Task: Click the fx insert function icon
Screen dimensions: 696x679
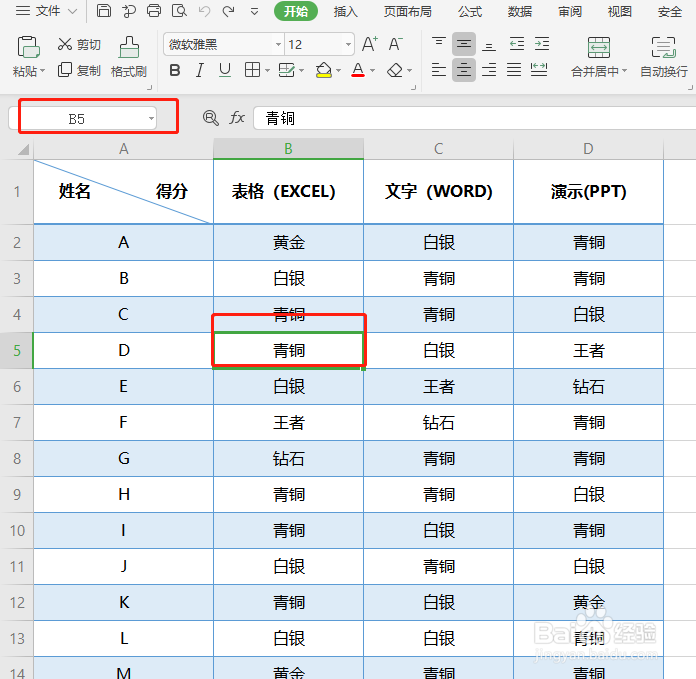Action: point(237,118)
